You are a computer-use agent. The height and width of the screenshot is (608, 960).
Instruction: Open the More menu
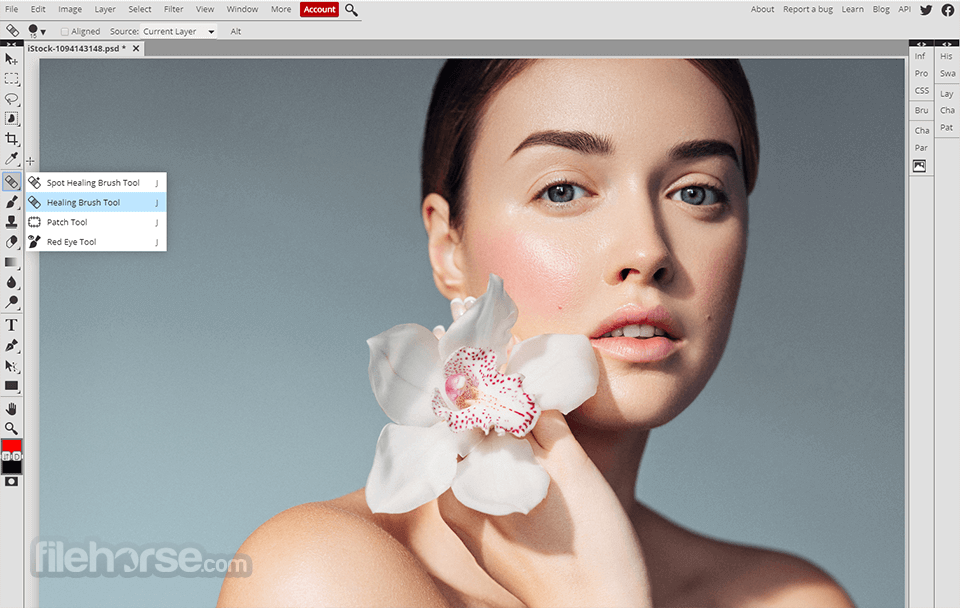point(281,9)
